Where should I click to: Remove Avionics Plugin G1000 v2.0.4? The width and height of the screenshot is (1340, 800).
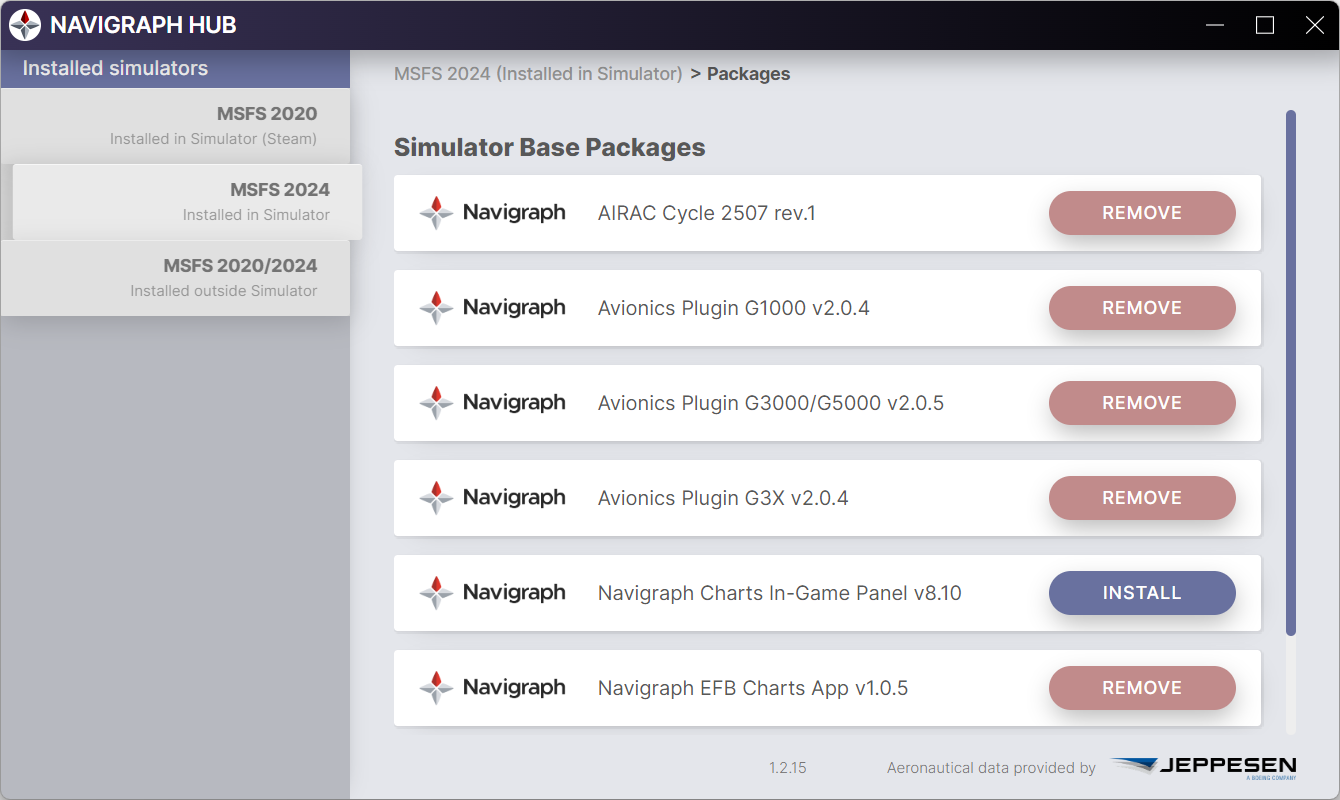click(1142, 308)
